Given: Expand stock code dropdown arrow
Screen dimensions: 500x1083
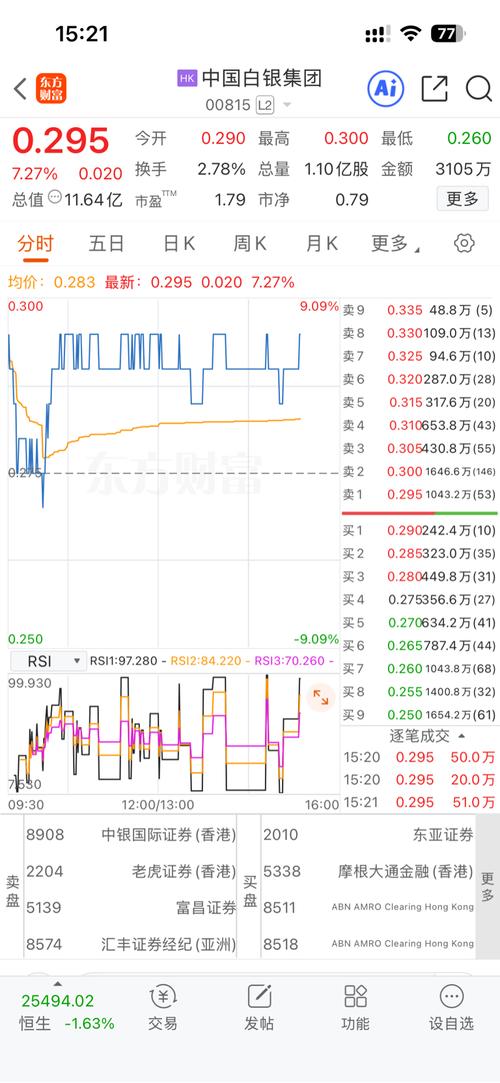Looking at the screenshot, I should click(x=287, y=106).
